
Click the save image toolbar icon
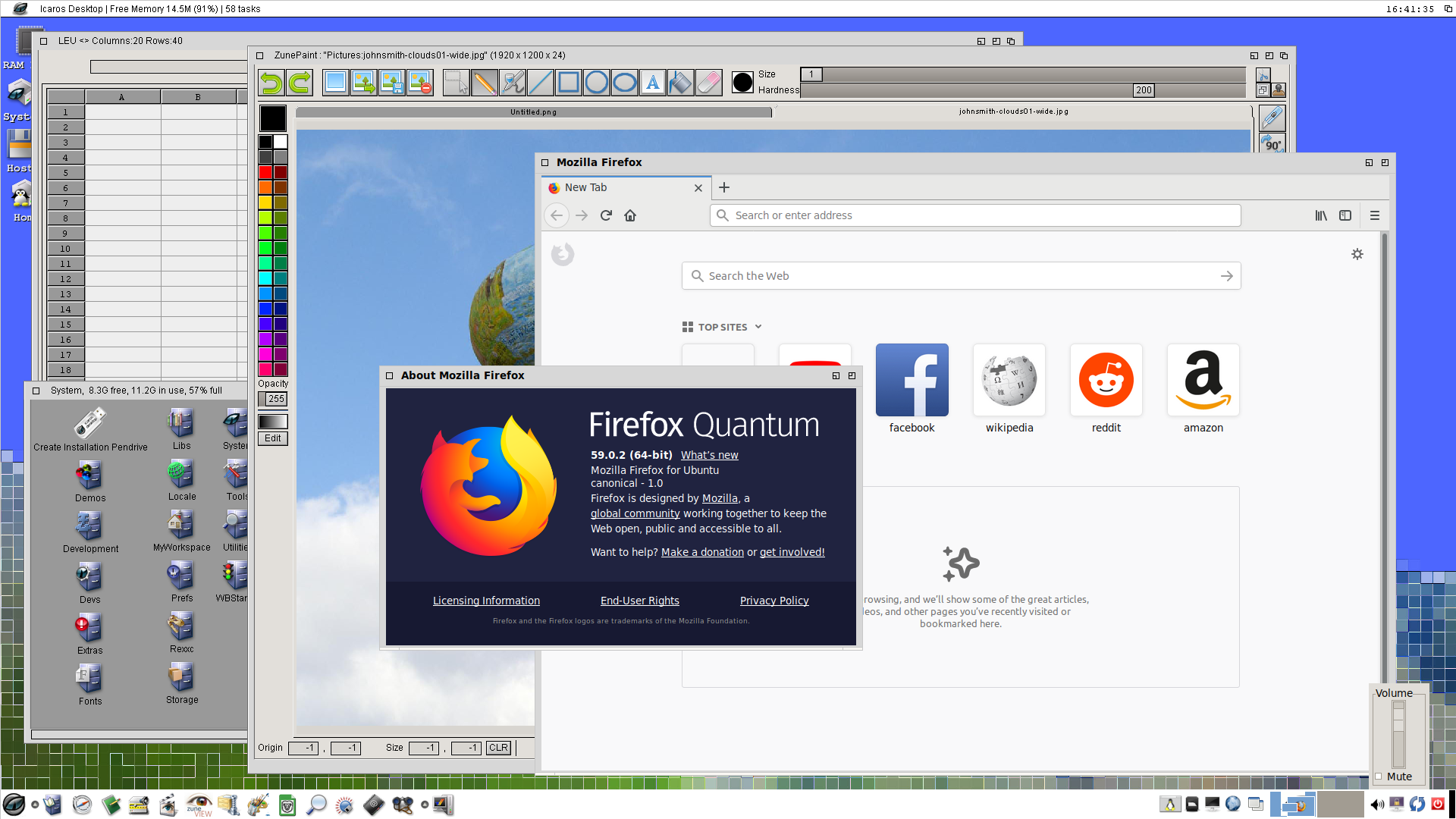pos(391,83)
